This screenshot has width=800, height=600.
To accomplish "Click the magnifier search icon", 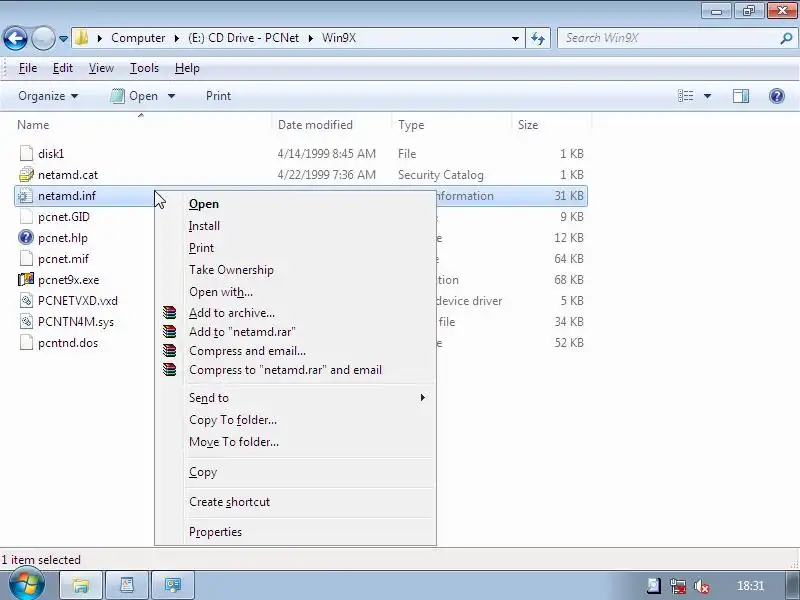I will 786,38.
